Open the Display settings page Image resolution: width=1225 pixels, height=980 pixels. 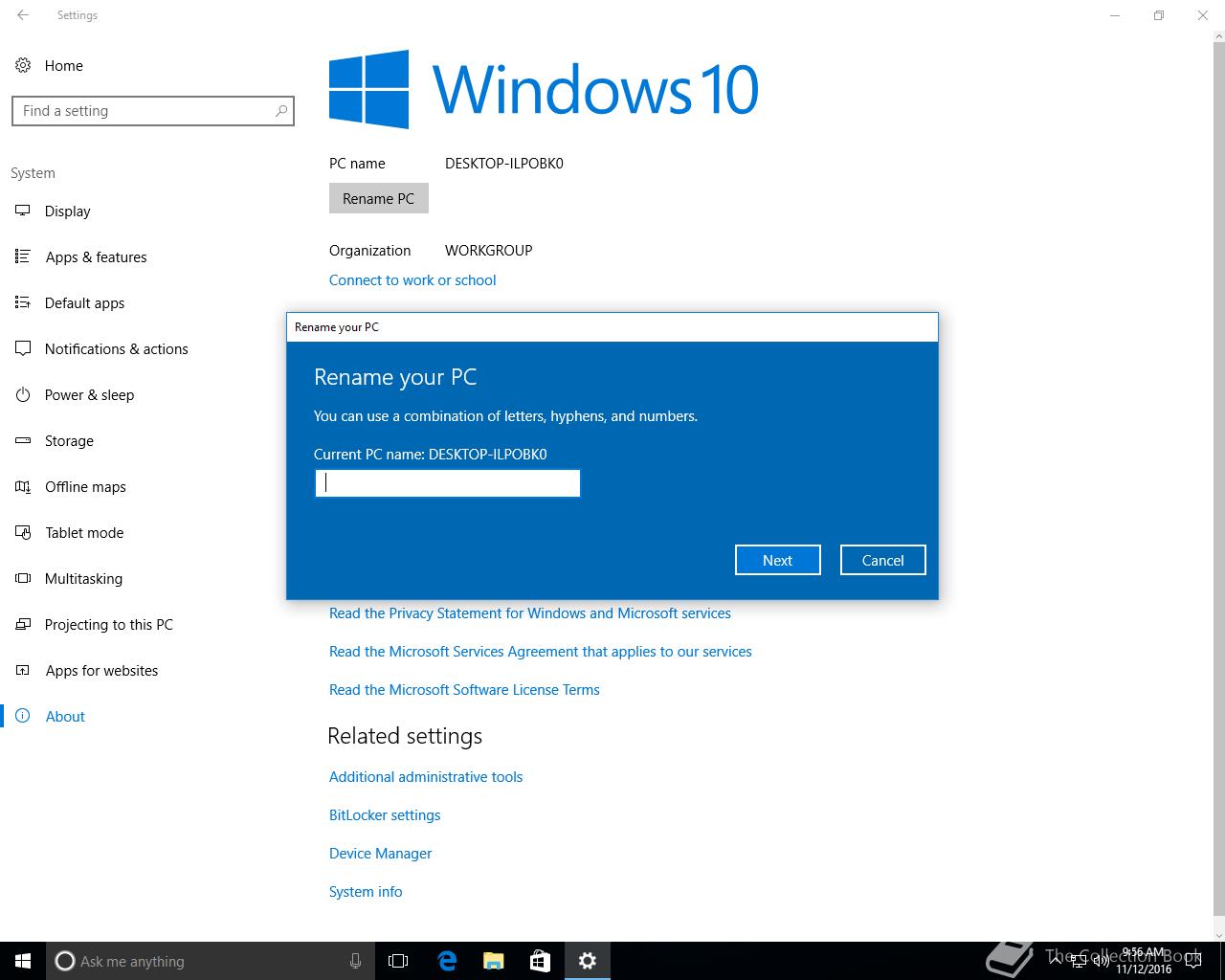tap(68, 211)
